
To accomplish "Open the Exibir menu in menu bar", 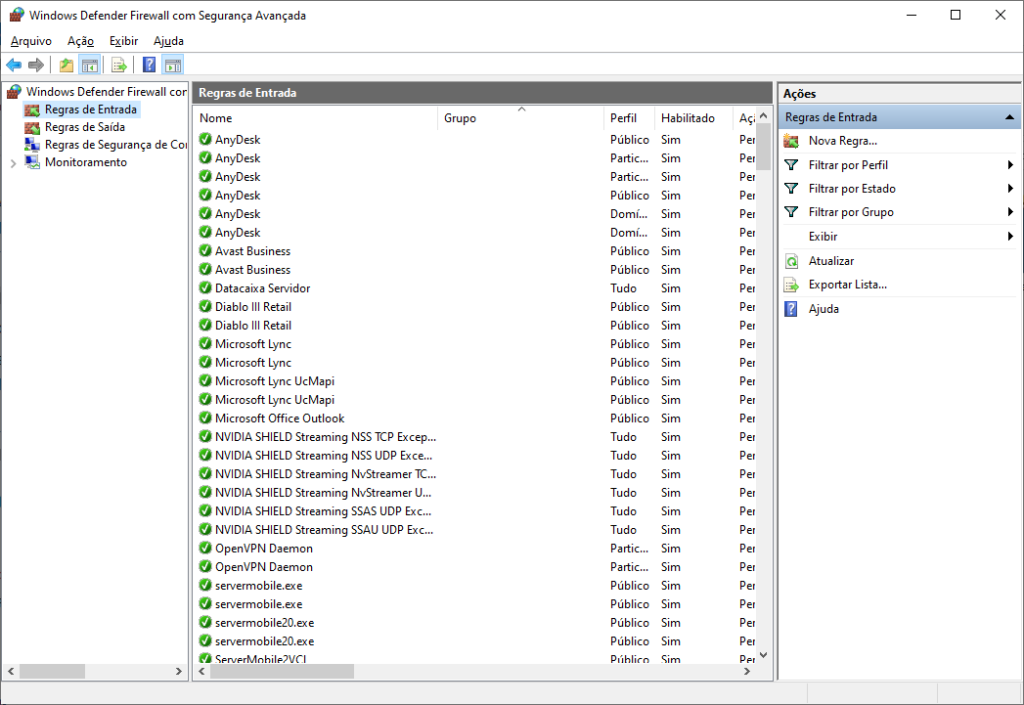I will pos(123,41).
